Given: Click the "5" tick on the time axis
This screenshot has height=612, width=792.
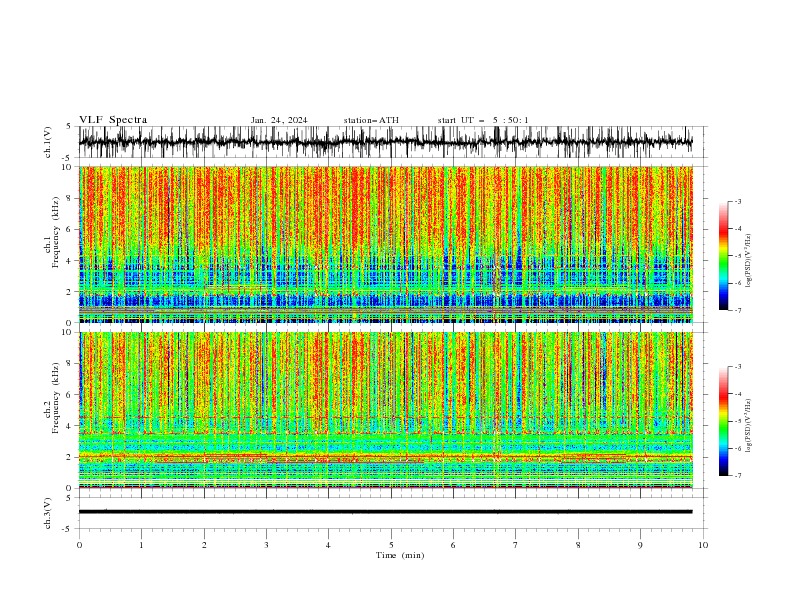Looking at the screenshot, I should (x=391, y=545).
